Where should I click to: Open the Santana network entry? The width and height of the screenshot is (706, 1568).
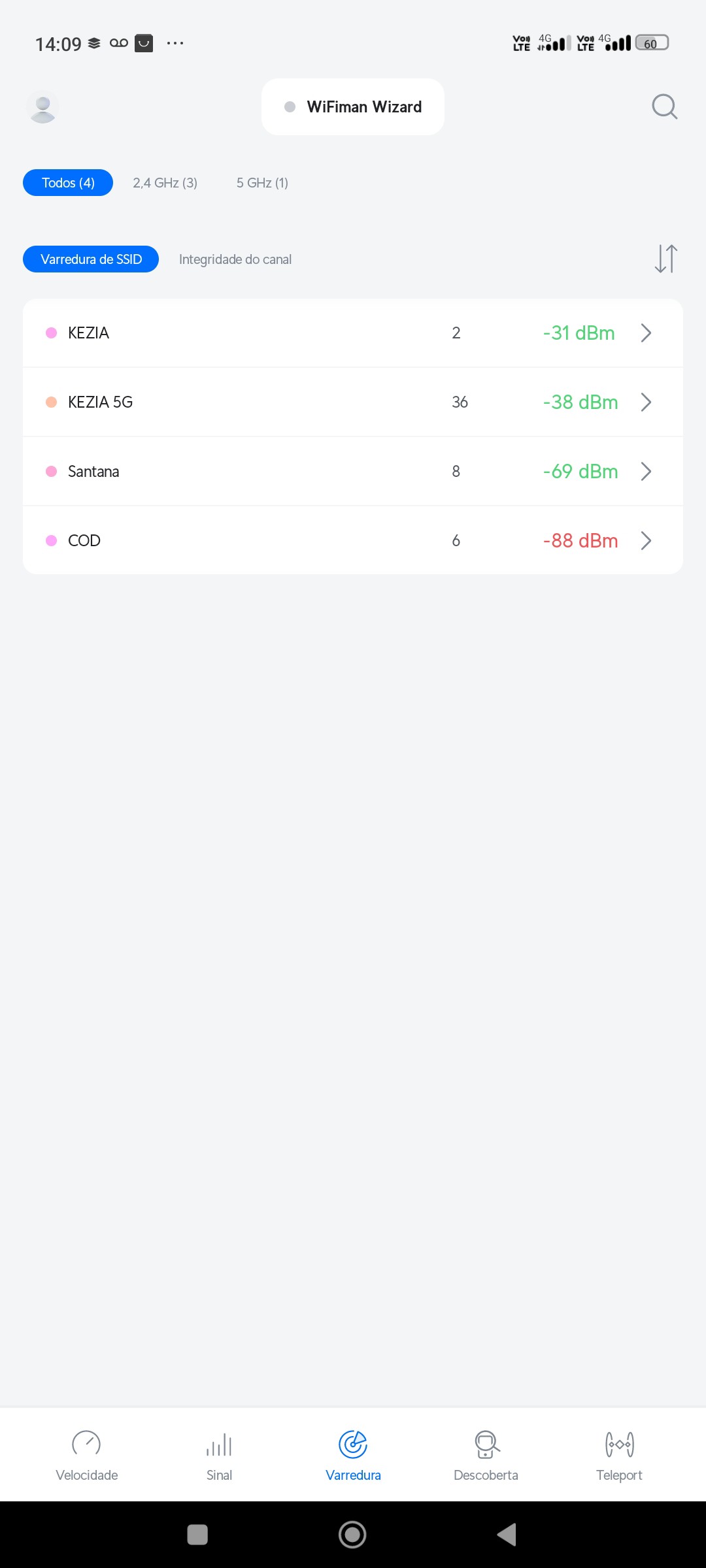coord(93,472)
